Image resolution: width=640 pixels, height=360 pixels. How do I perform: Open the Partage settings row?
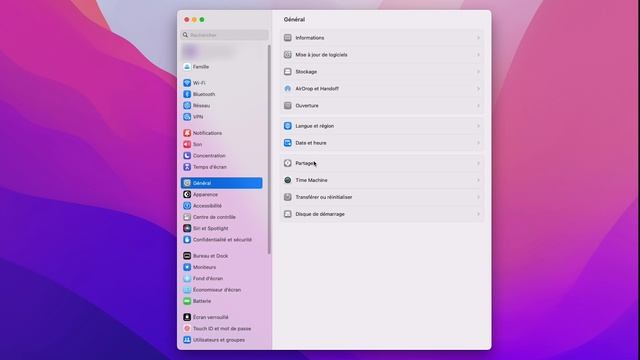382,163
